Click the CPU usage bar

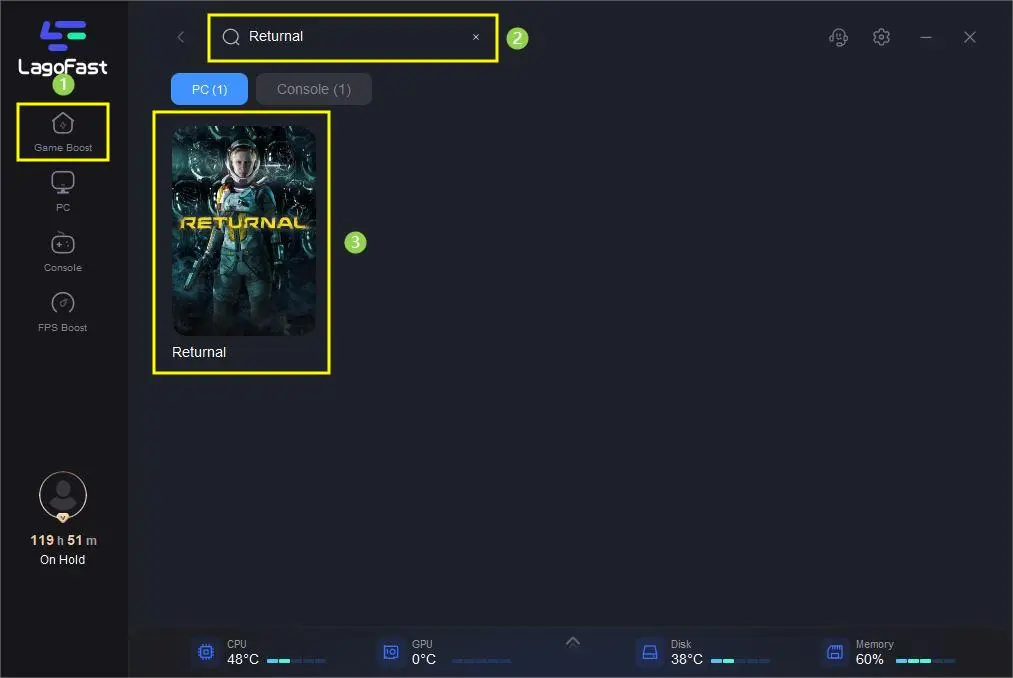coord(297,661)
